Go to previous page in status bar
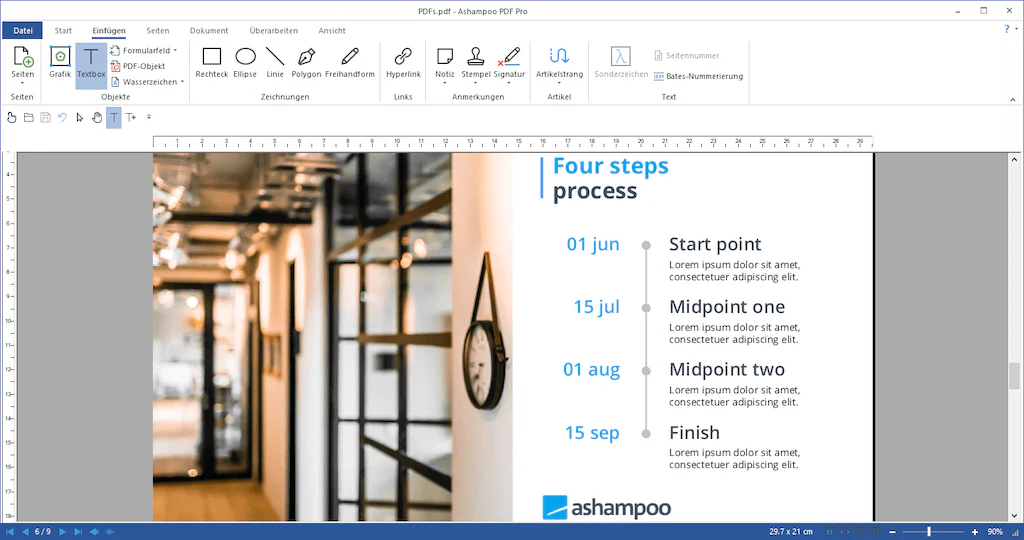This screenshot has width=1024, height=540. (25, 532)
